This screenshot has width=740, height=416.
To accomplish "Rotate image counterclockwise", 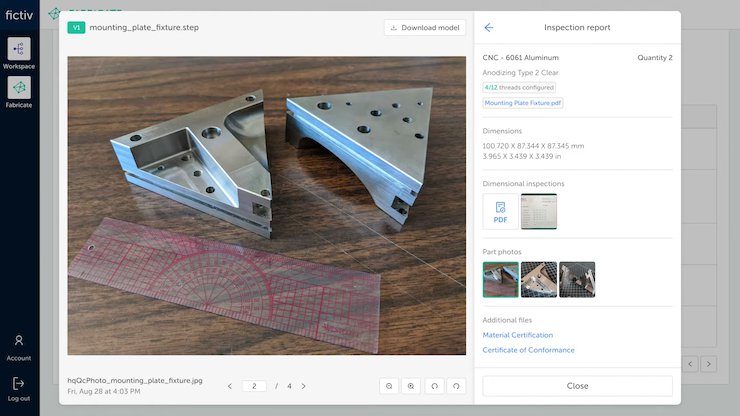I will tap(434, 386).
